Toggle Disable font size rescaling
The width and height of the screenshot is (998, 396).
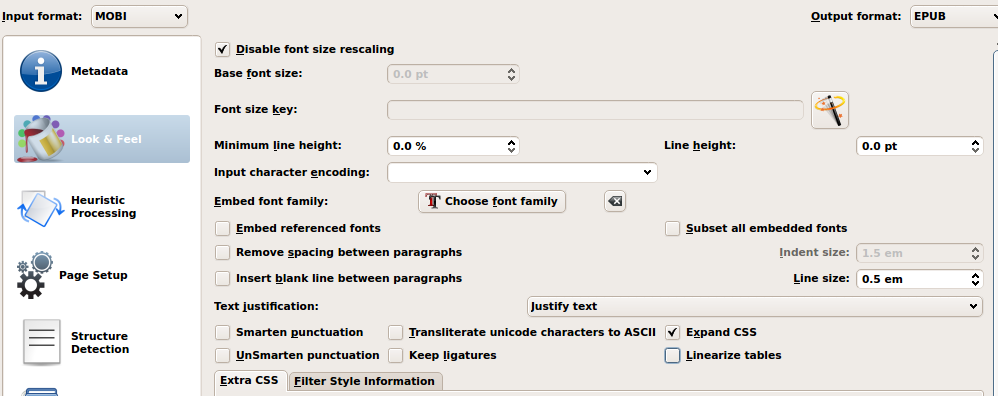tap(222, 50)
